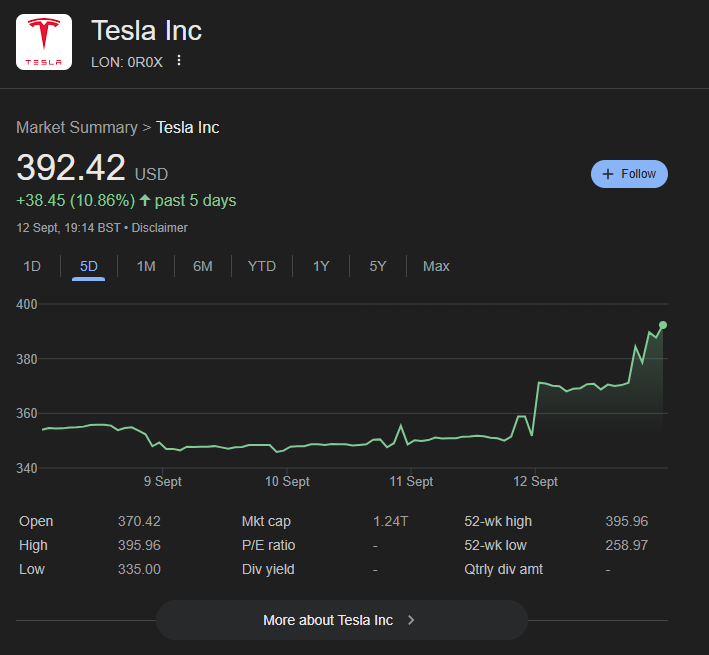Click the Div yield label
The image size is (709, 655).
pos(268,569)
